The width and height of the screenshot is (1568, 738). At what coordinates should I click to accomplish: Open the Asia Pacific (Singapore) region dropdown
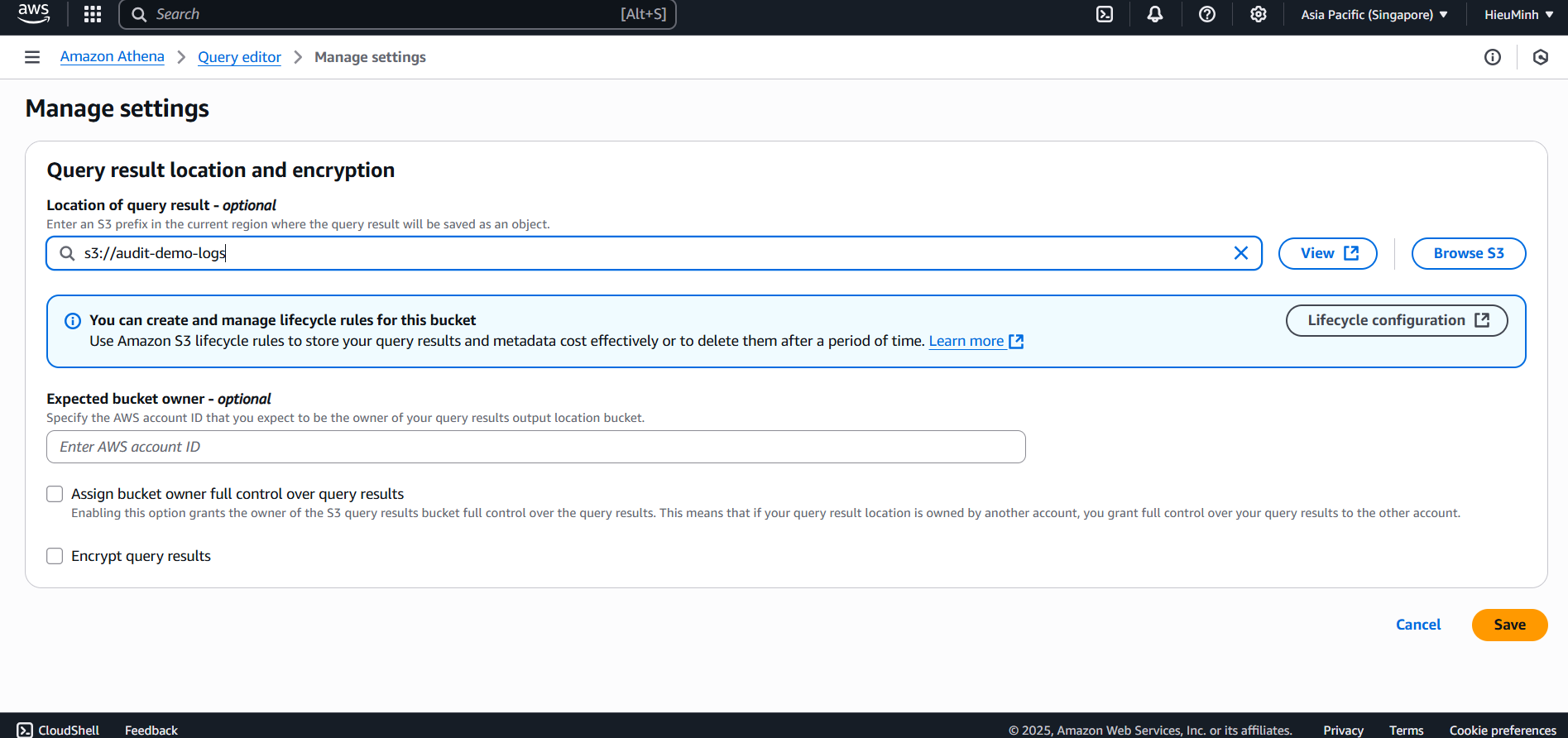(1374, 14)
